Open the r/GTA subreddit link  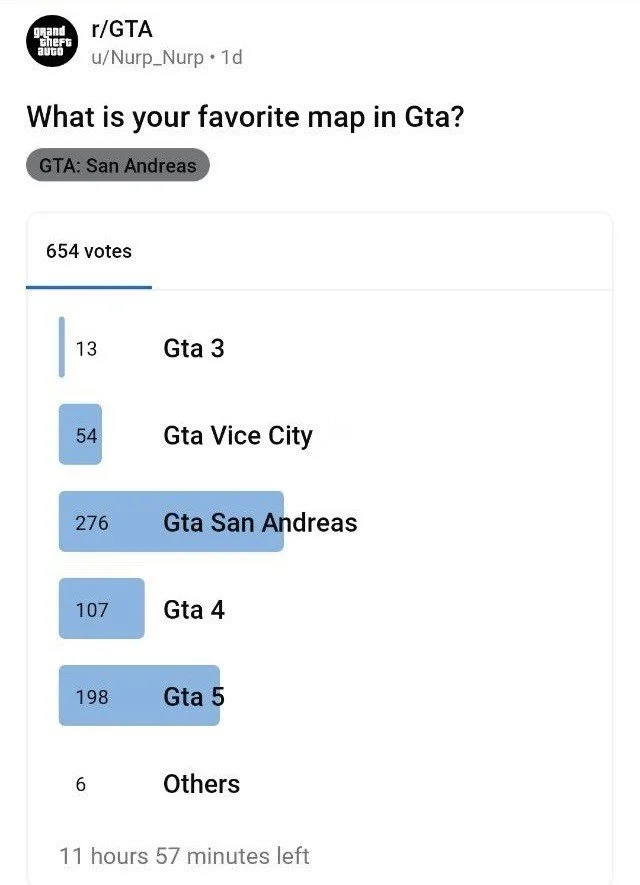pos(121,29)
